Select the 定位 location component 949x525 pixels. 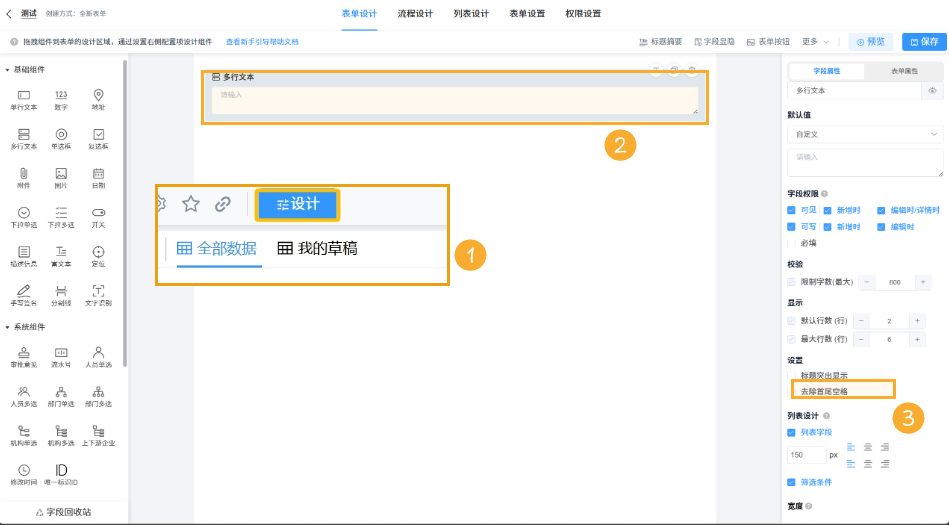pos(99,257)
